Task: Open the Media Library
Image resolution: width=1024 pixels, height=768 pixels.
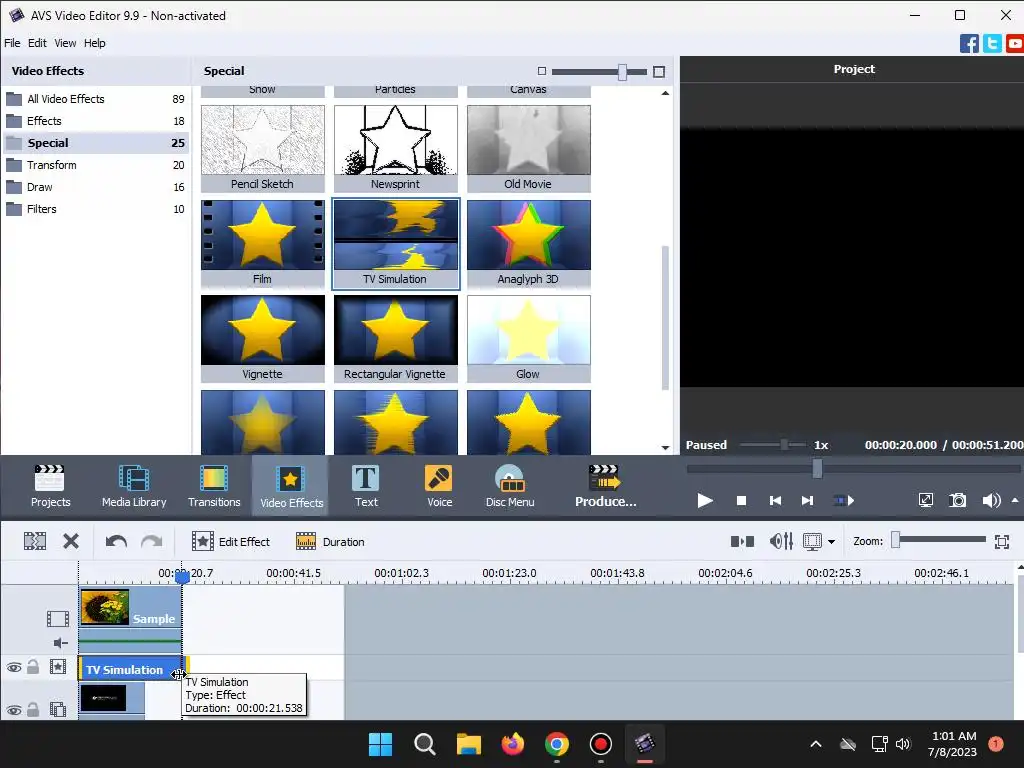Action: pos(134,486)
